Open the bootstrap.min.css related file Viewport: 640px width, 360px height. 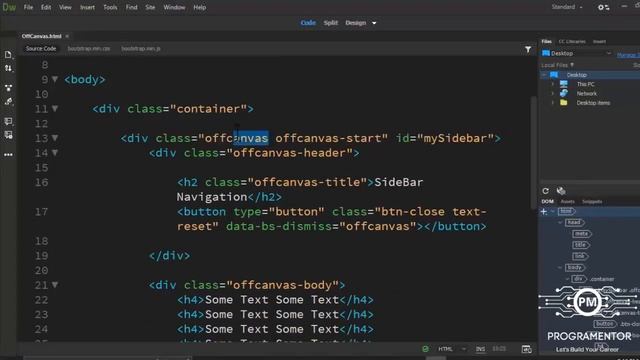point(89,49)
